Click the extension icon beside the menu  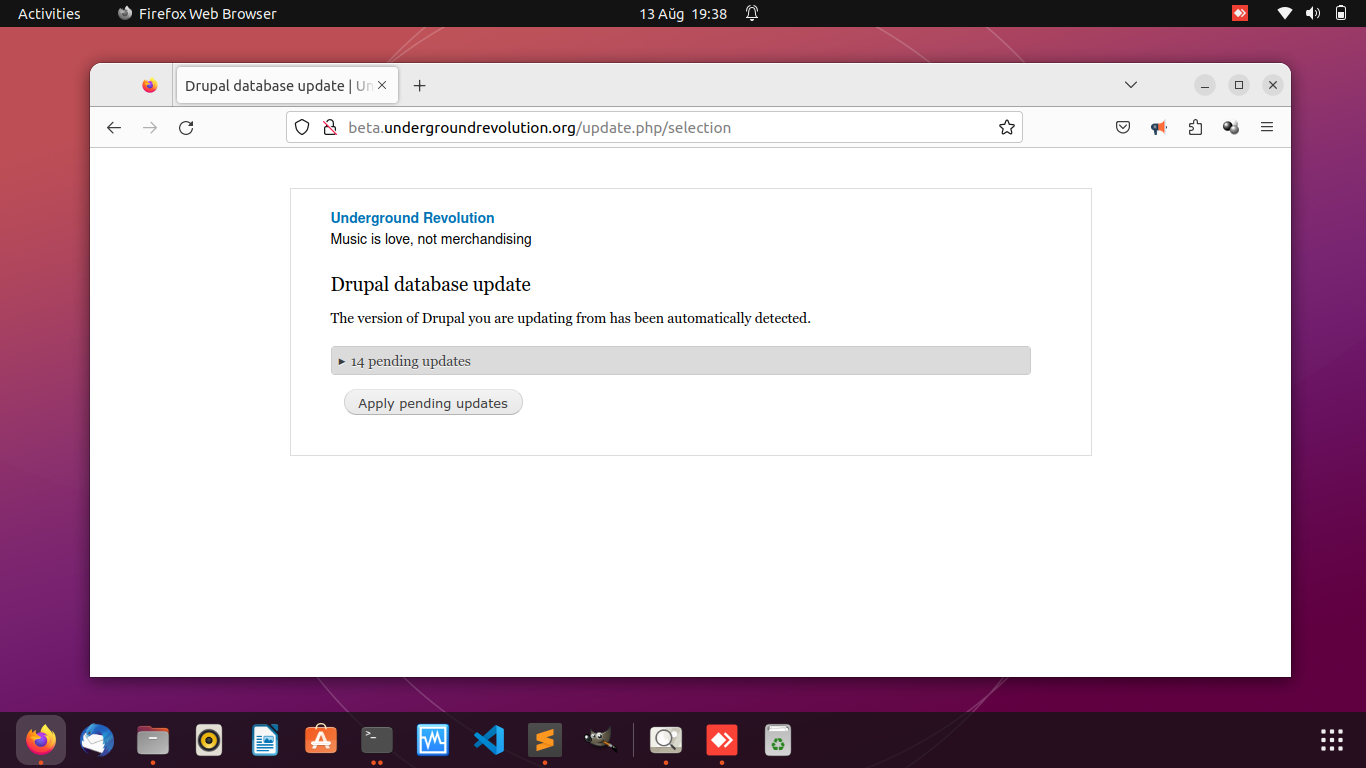pyautogui.click(x=1231, y=128)
